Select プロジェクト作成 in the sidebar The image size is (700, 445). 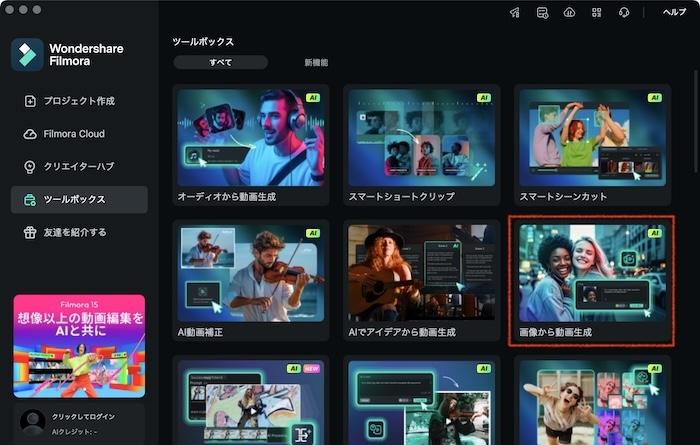[x=79, y=101]
